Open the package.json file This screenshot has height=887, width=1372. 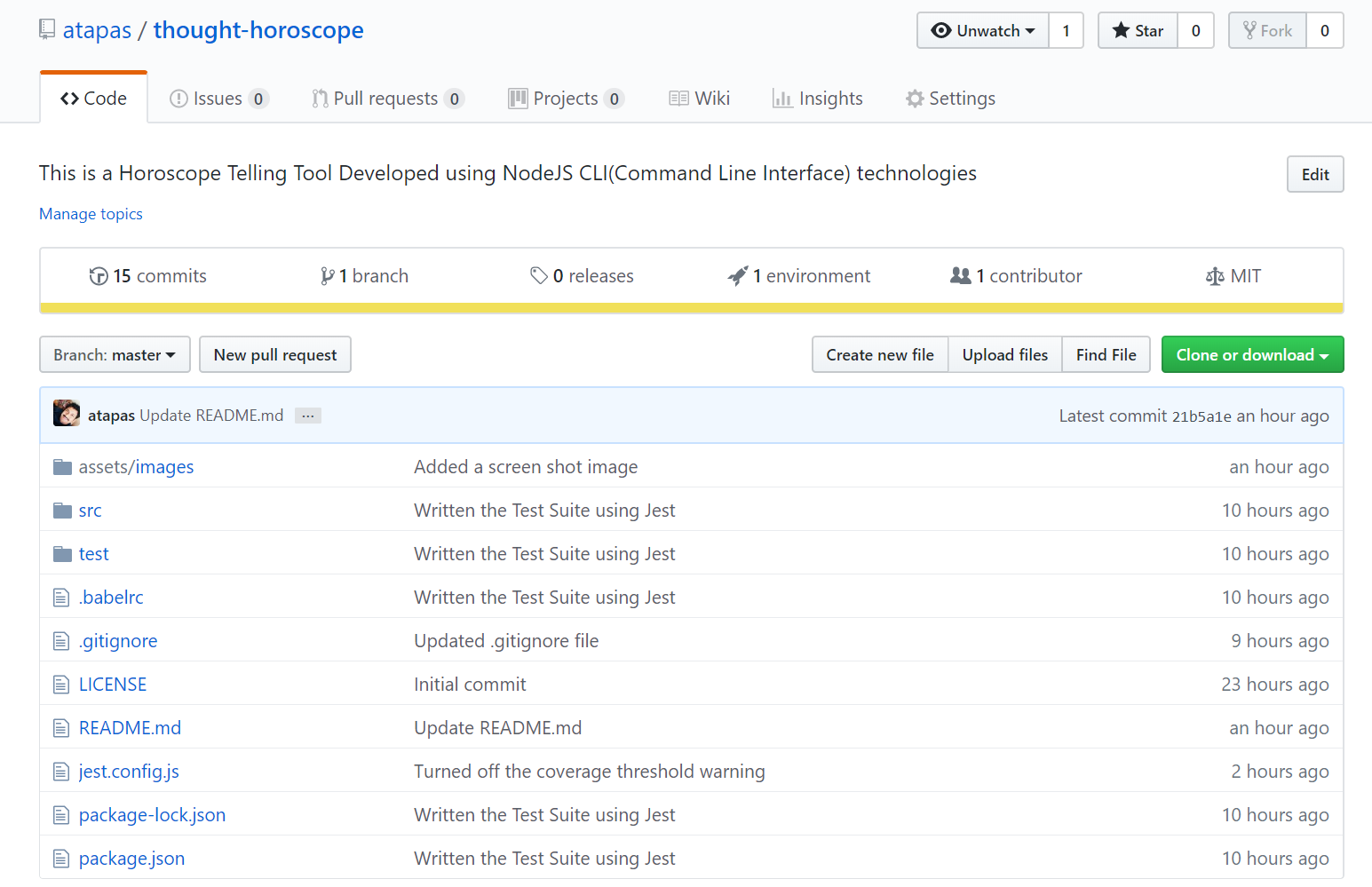pos(131,859)
